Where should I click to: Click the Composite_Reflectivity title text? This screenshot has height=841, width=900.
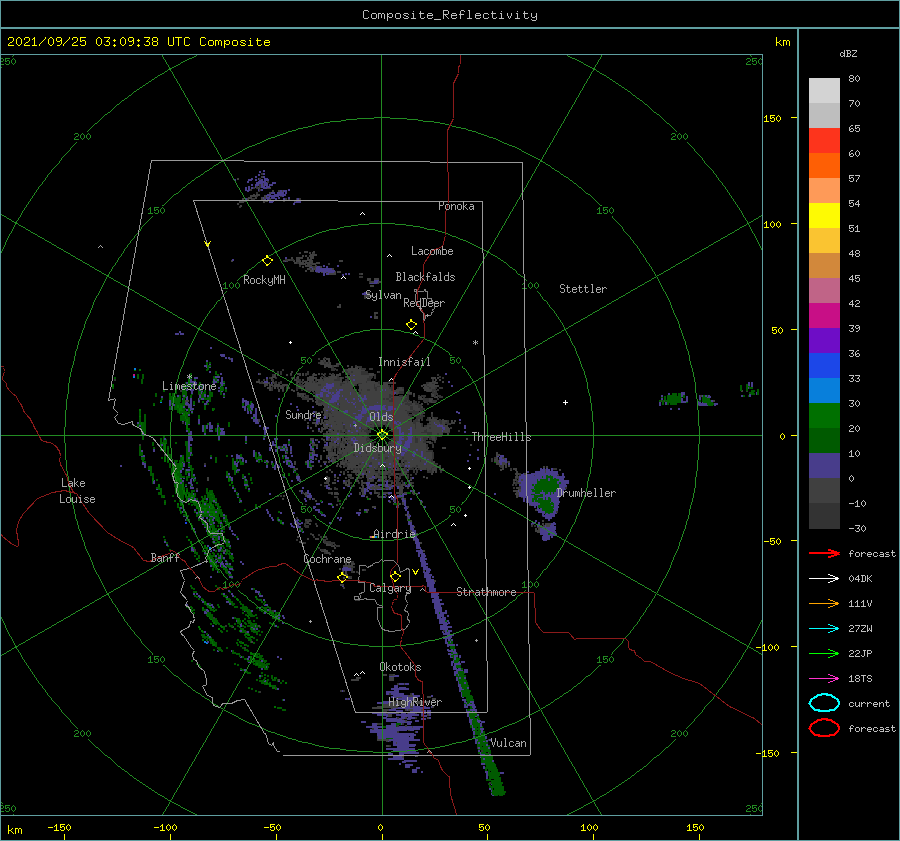pos(450,15)
